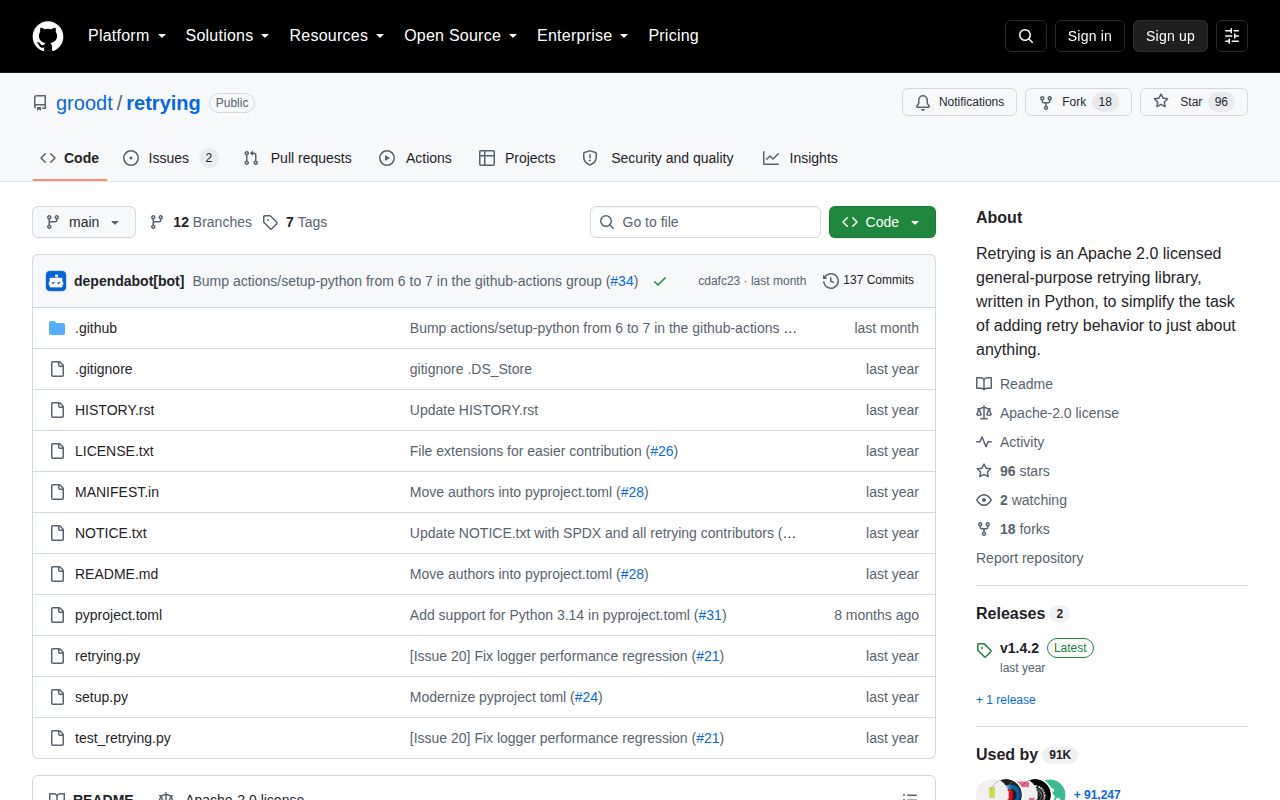Open the README.md file
This screenshot has height=800, width=1280.
pos(116,574)
